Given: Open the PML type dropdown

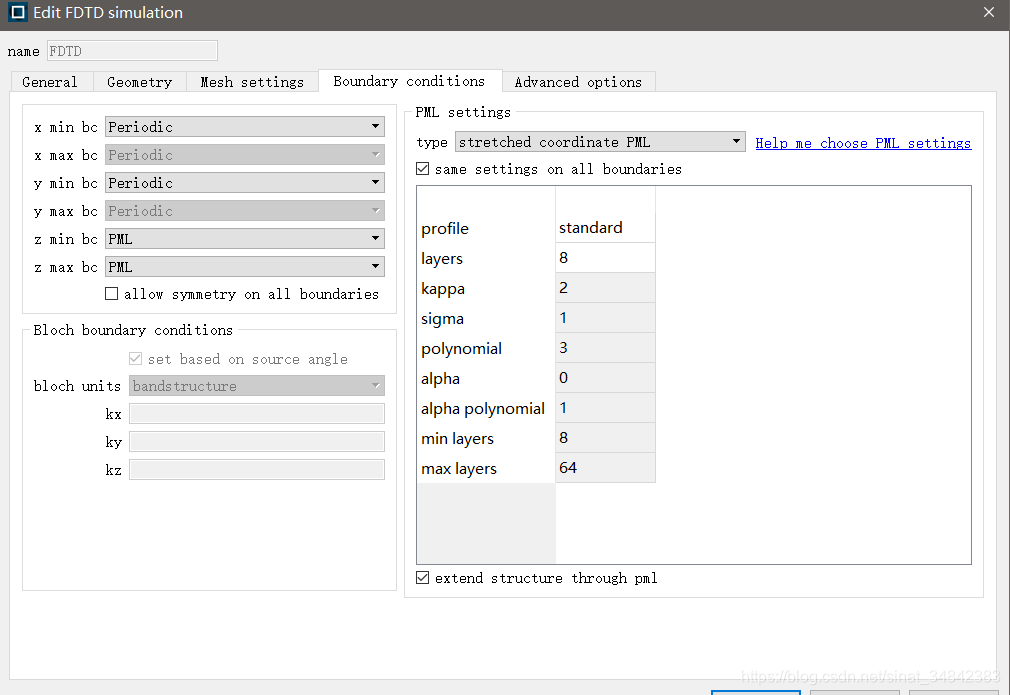Looking at the screenshot, I should point(600,142).
